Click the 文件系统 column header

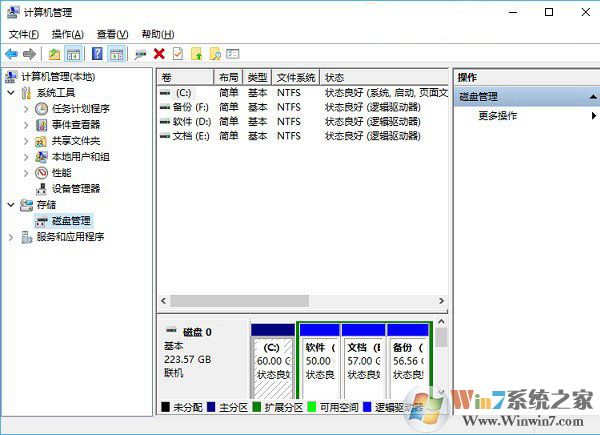pyautogui.click(x=295, y=77)
